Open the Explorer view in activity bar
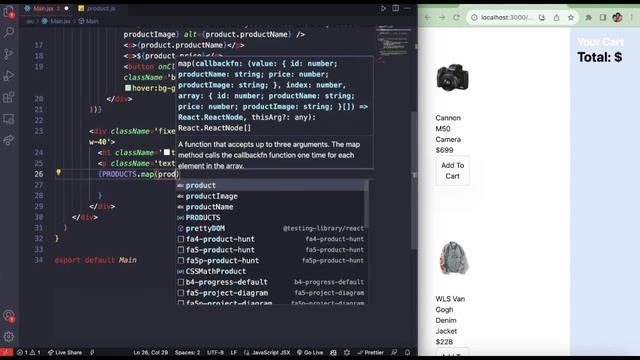Viewport: 640px width, 360px height. pyautogui.click(x=9, y=12)
